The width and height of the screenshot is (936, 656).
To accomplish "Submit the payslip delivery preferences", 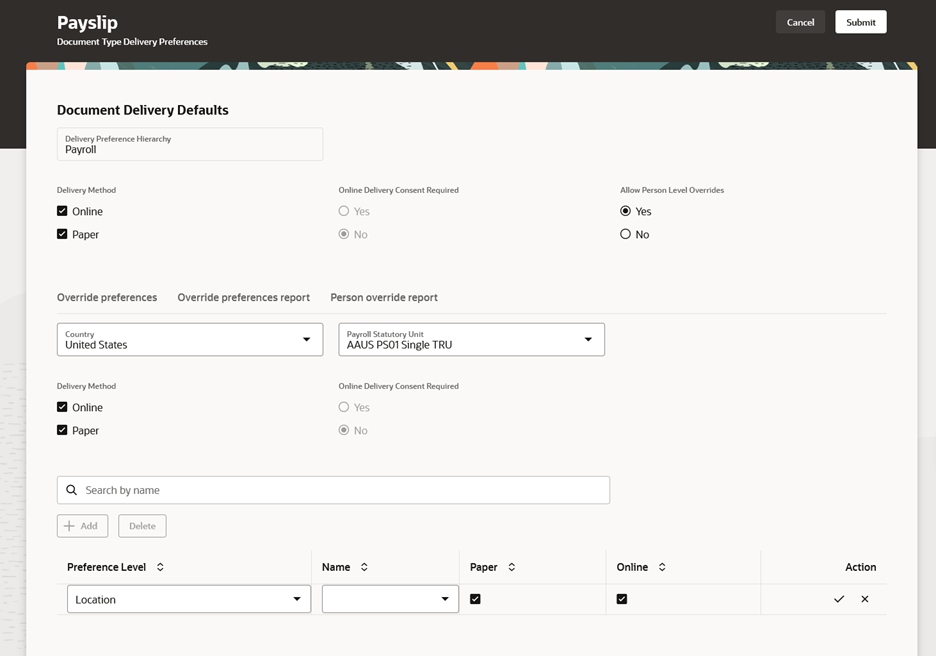I will click(861, 22).
